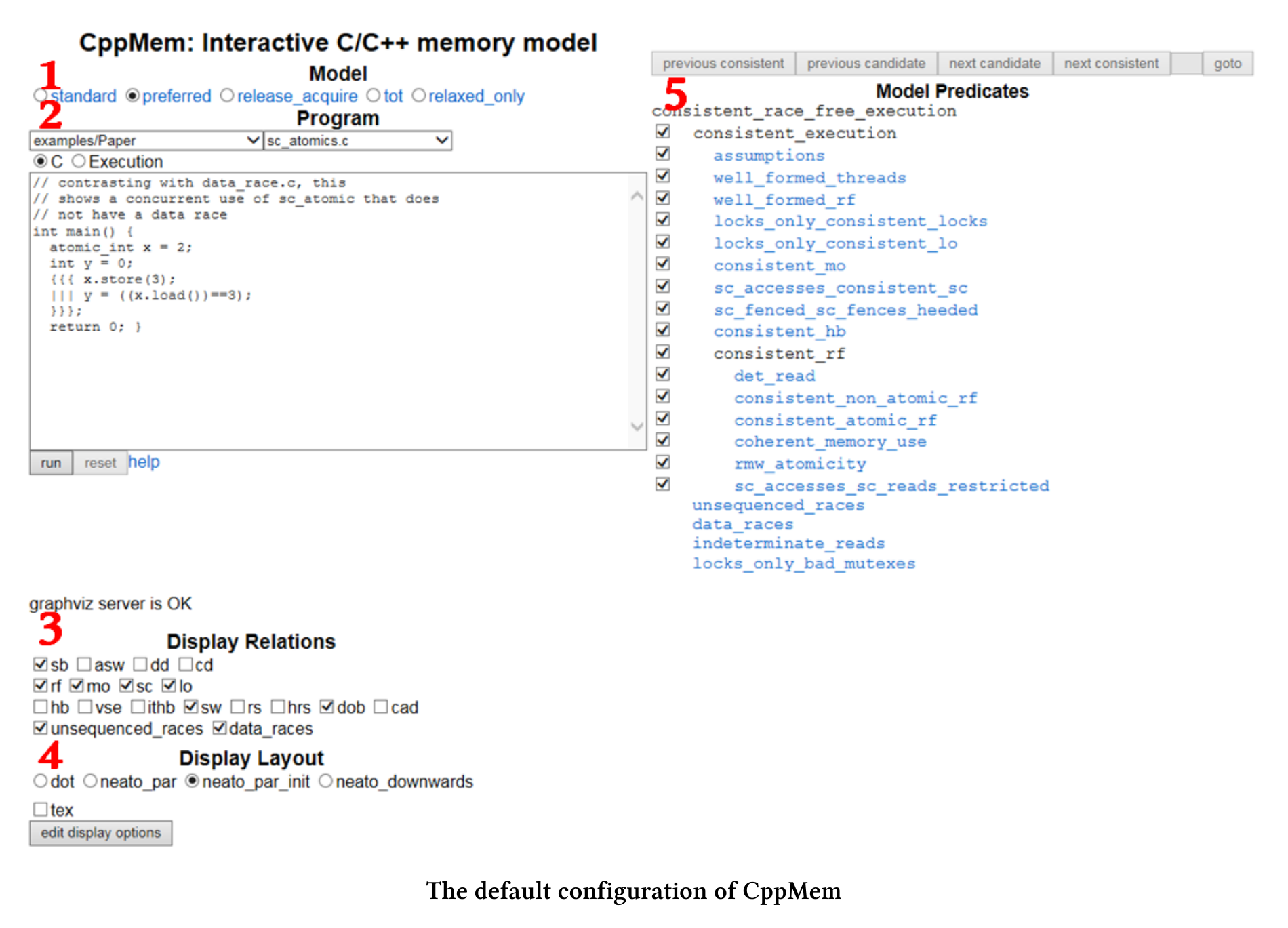This screenshot has width=1288, height=928.
Task: Go to previous candidate execution
Action: pos(866,63)
